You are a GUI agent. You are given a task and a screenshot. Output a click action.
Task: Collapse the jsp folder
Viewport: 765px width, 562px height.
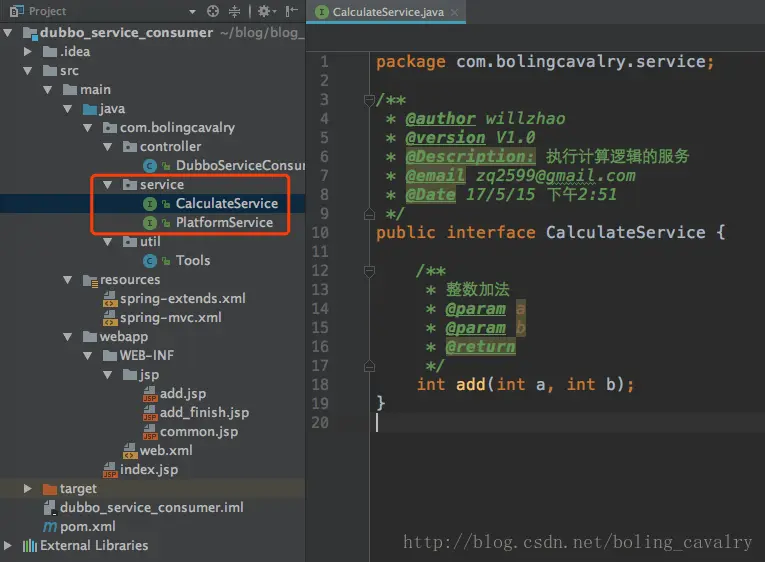coord(108,375)
